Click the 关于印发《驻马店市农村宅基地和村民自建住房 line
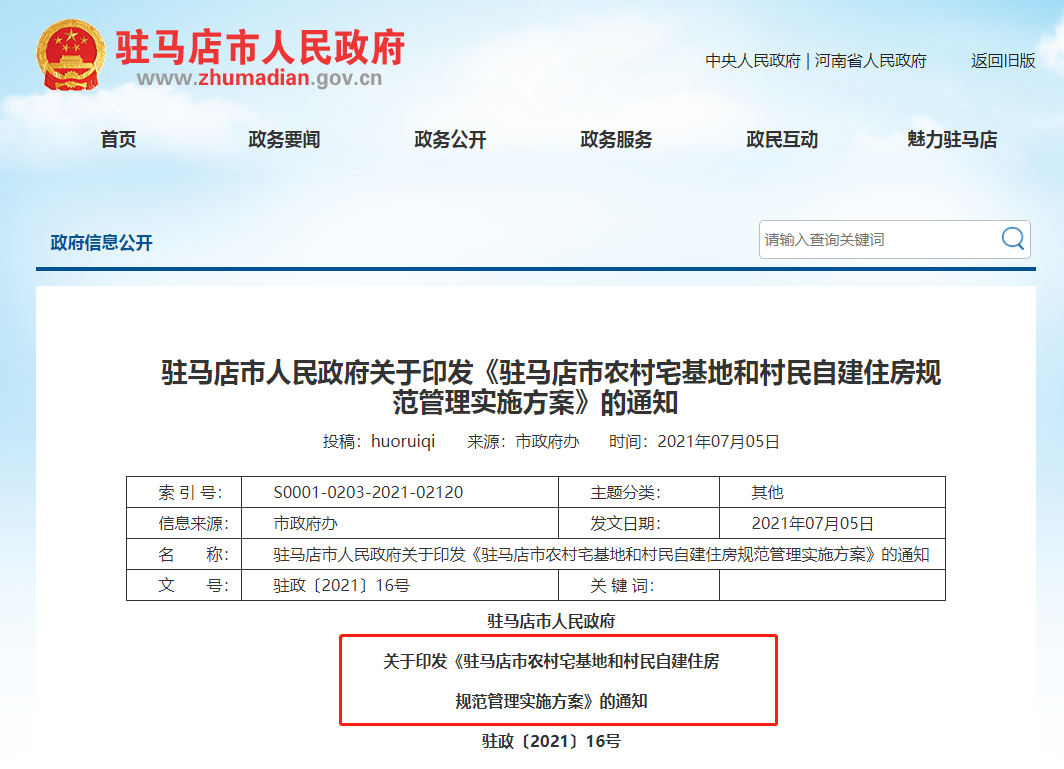Viewport: 1064px width, 769px height. pyautogui.click(x=551, y=661)
